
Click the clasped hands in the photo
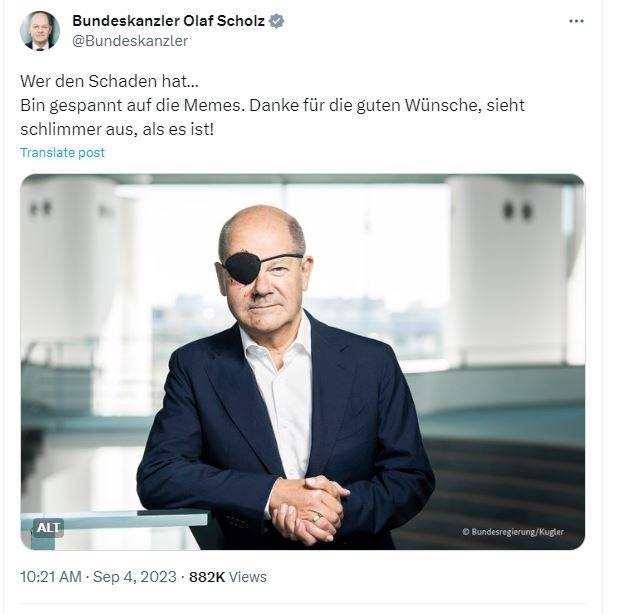(x=307, y=510)
